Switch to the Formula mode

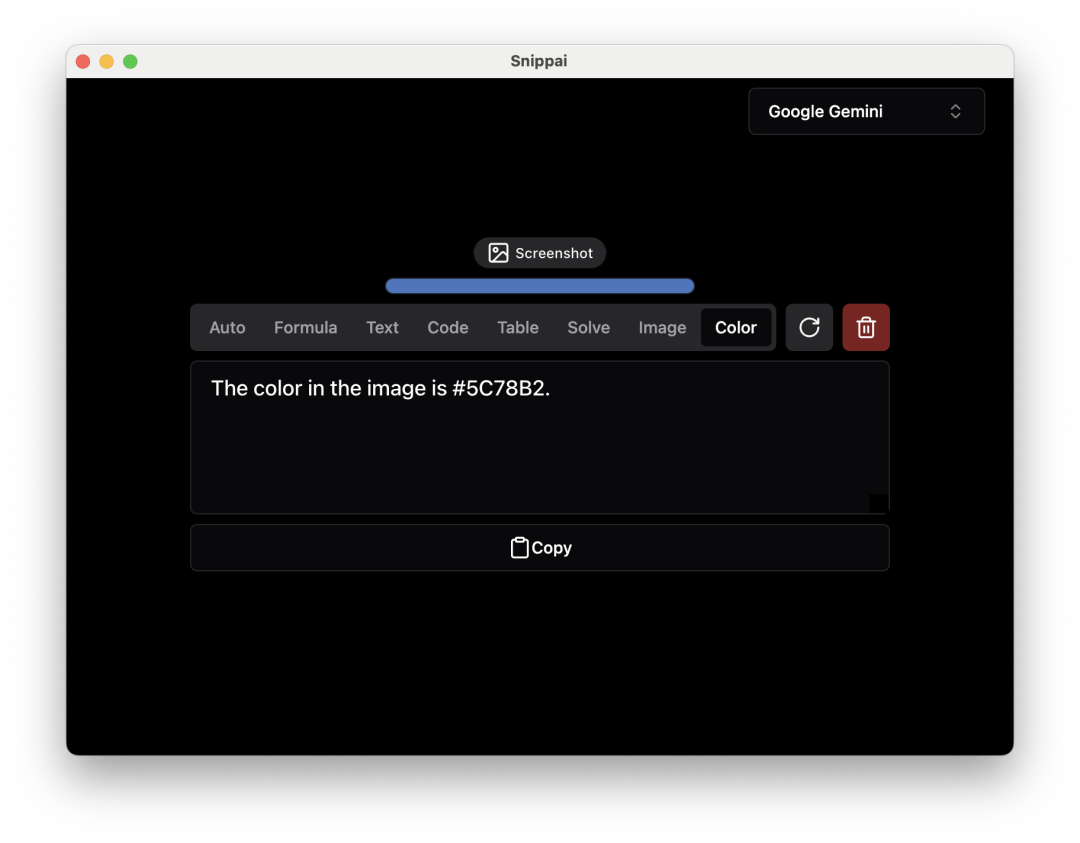(x=305, y=327)
